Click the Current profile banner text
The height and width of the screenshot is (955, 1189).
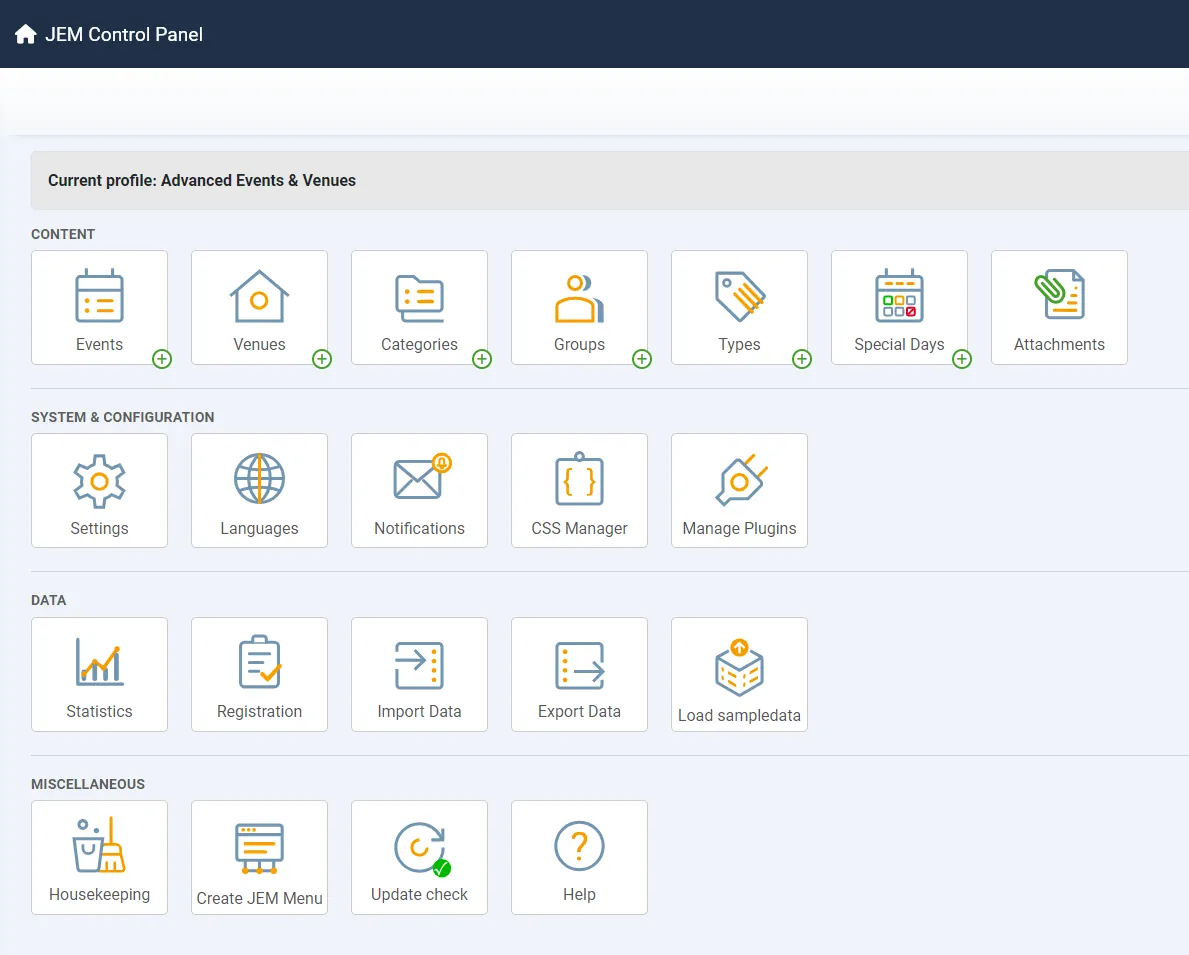(x=202, y=181)
